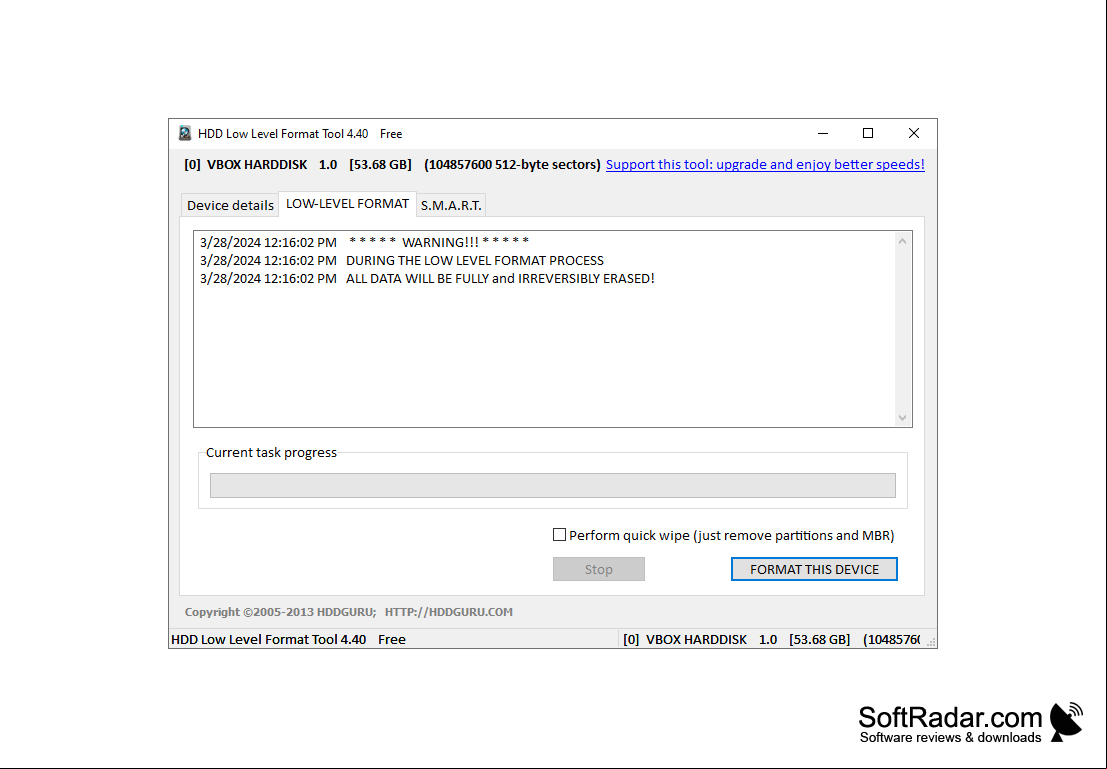Click the log scrollbar down arrow
The height and width of the screenshot is (769, 1107).
[x=902, y=418]
